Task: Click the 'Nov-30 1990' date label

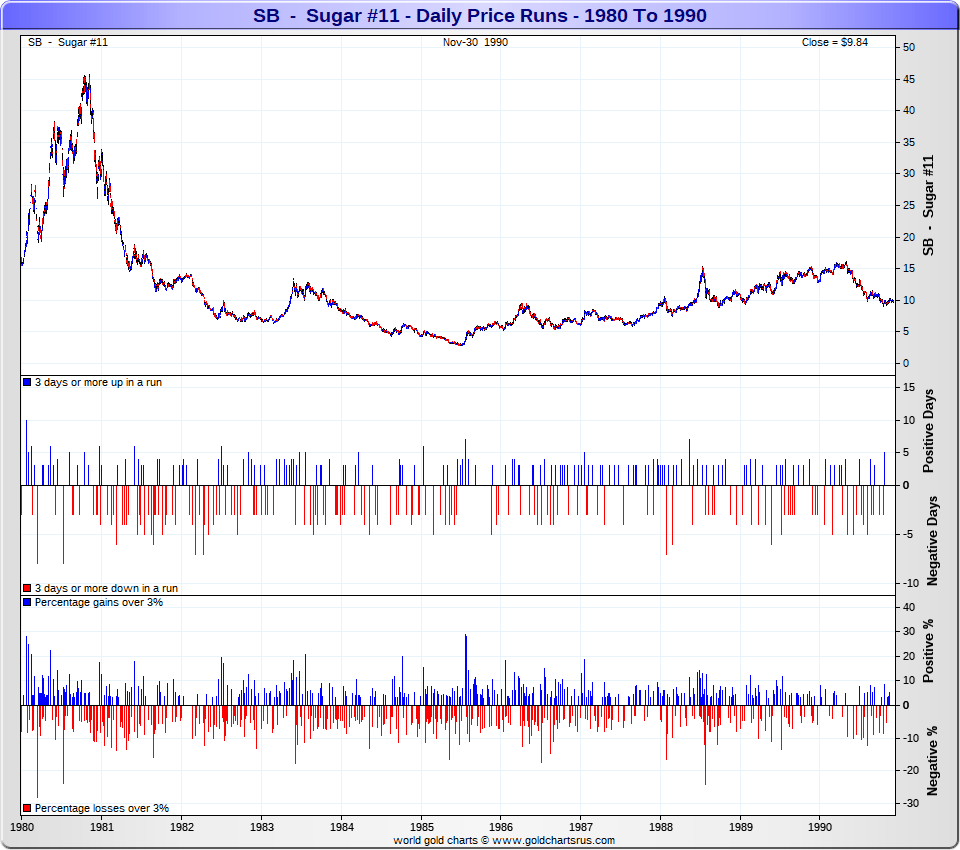Action: (475, 42)
